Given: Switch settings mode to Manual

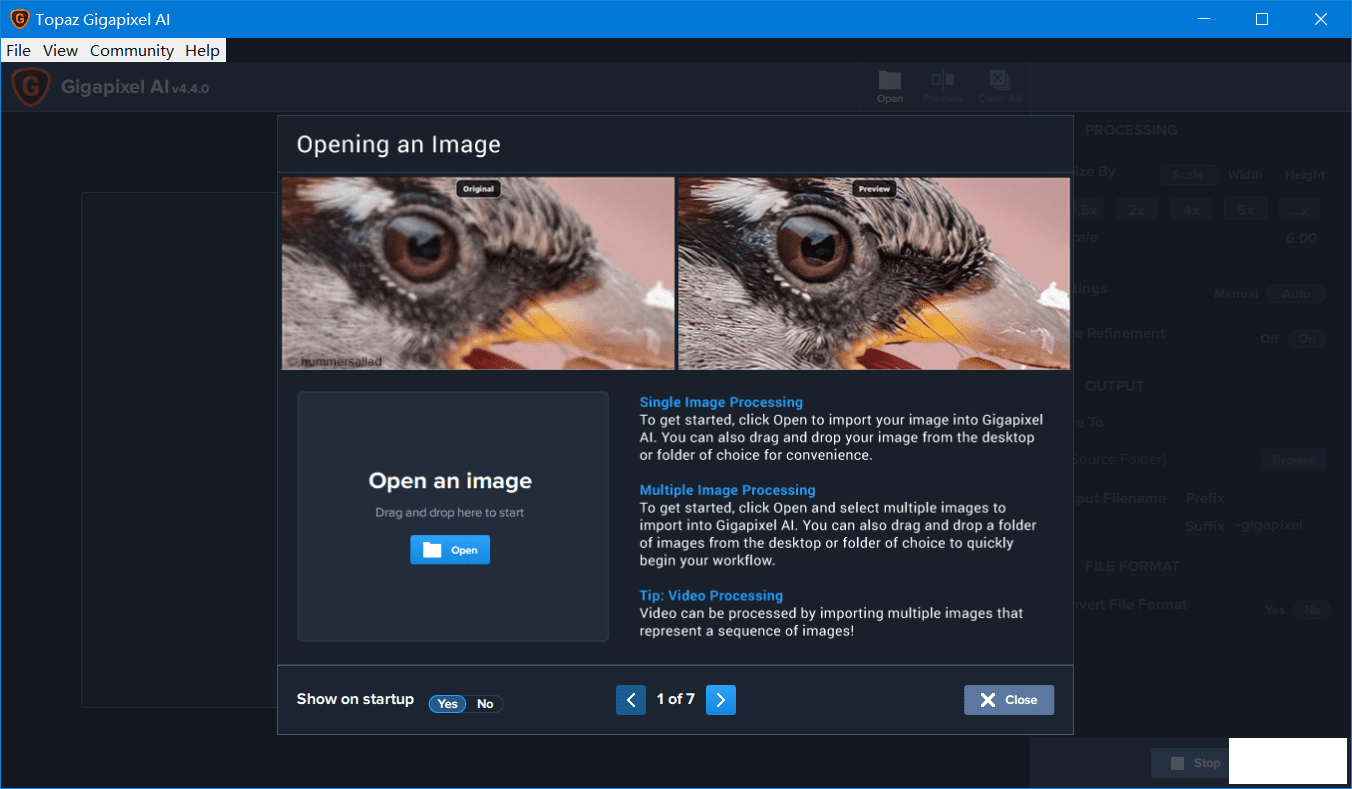Looking at the screenshot, I should 1236,294.
